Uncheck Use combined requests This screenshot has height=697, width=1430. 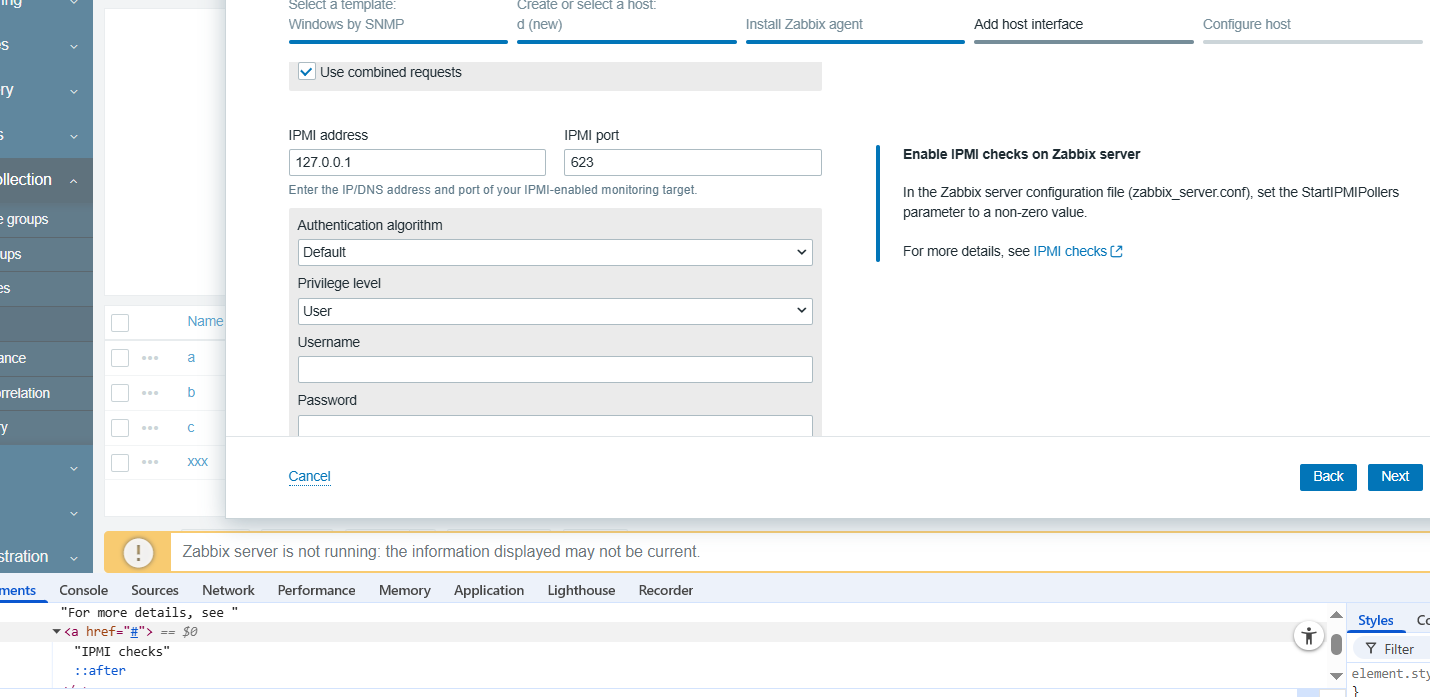(307, 72)
